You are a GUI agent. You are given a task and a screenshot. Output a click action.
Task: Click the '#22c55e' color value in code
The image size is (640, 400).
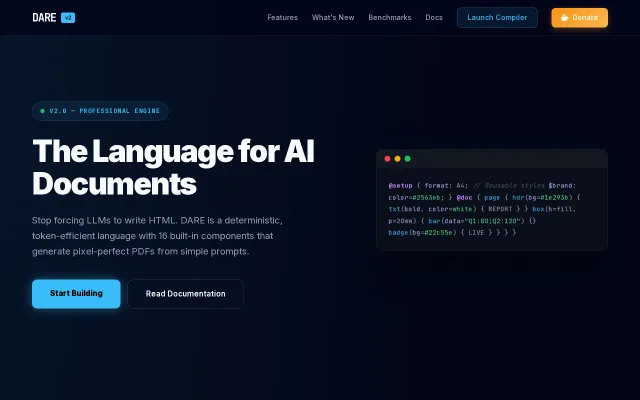438,233
